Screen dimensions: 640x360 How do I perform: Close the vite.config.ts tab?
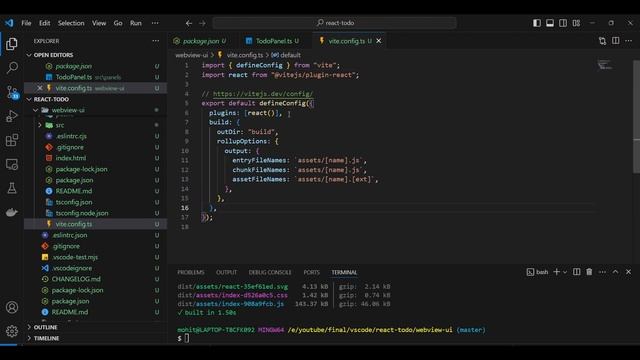tap(379, 41)
